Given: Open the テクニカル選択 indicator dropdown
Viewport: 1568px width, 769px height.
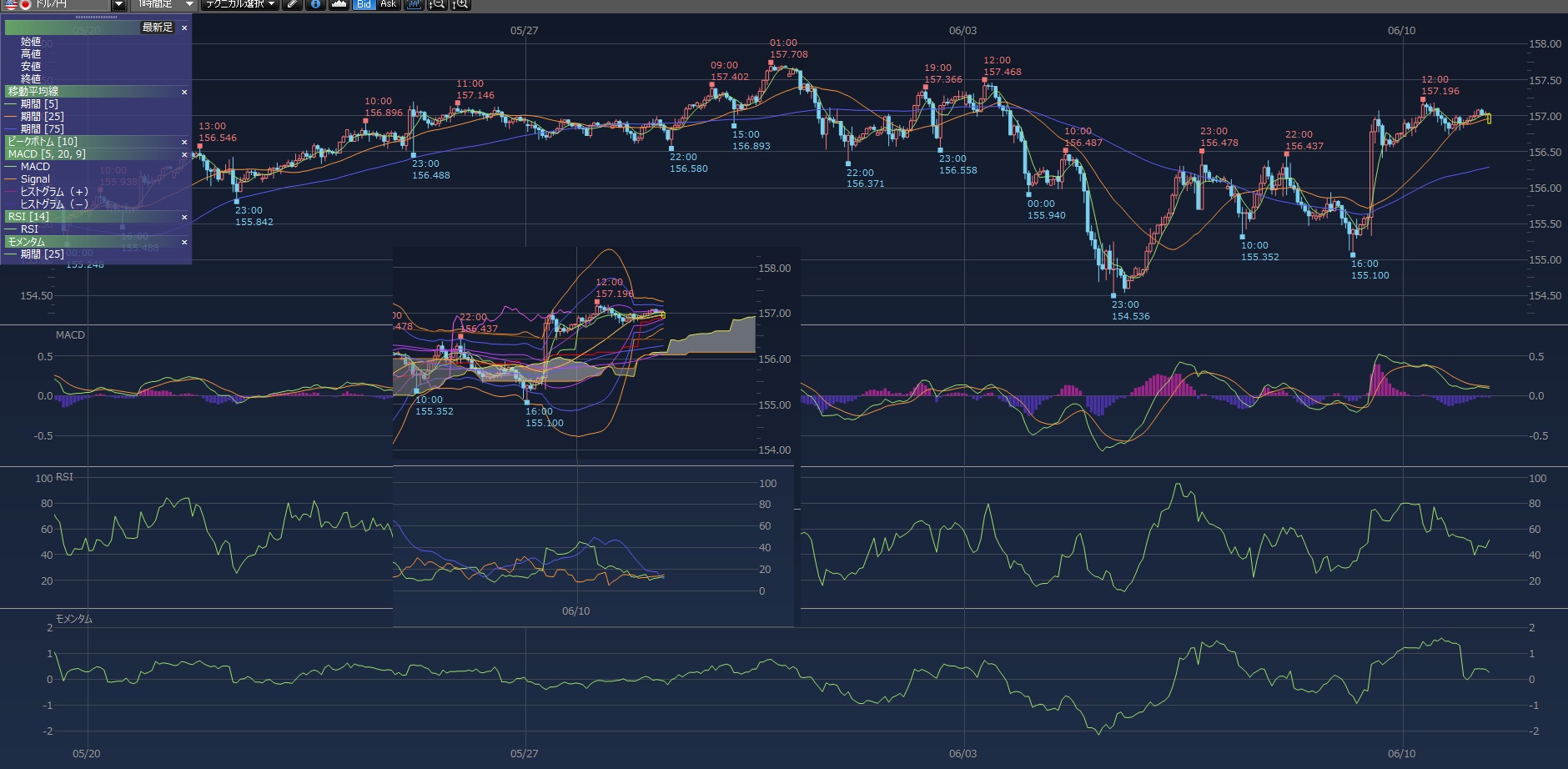Looking at the screenshot, I should [240, 4].
